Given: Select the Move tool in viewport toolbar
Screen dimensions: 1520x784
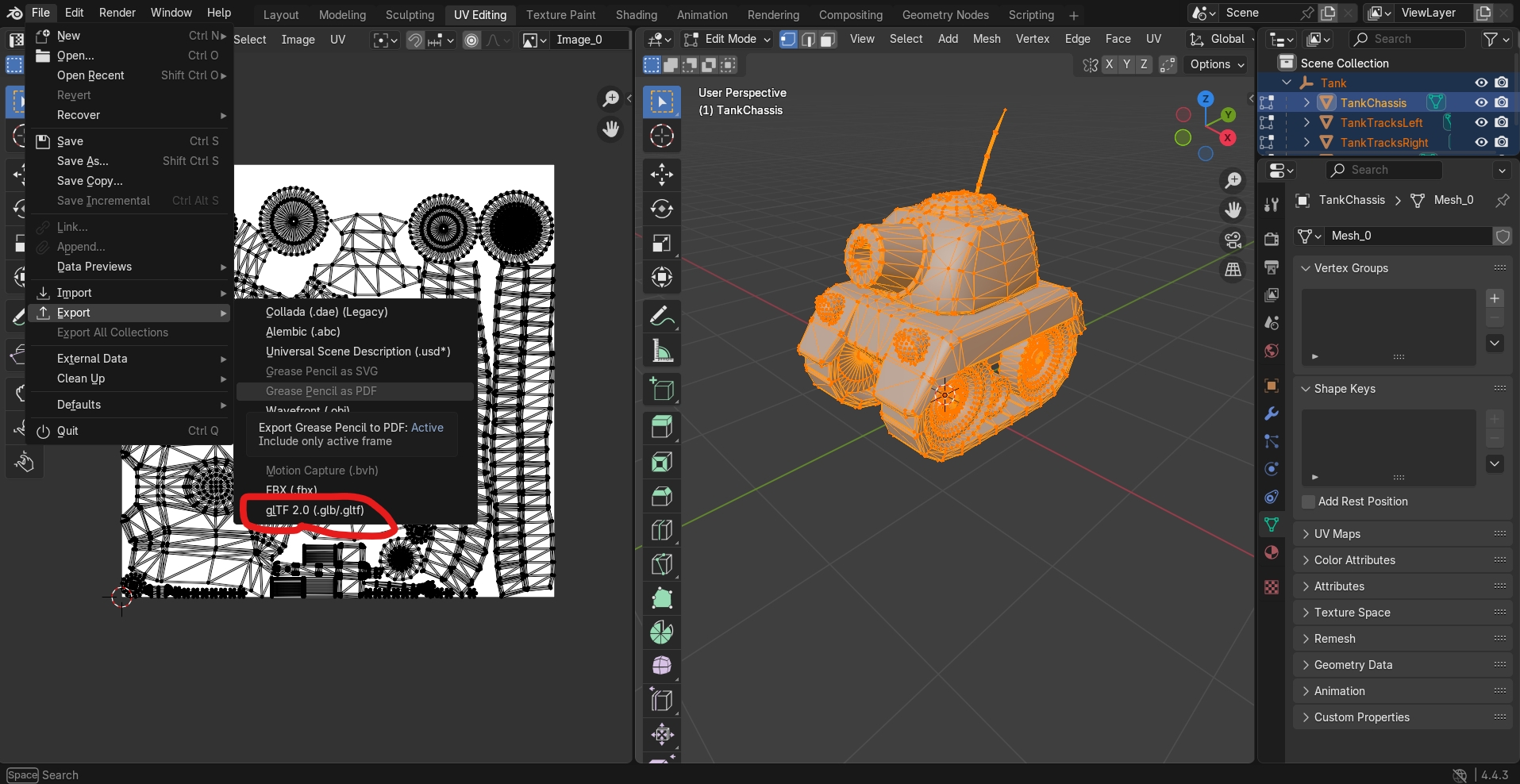Looking at the screenshot, I should pos(661,175).
